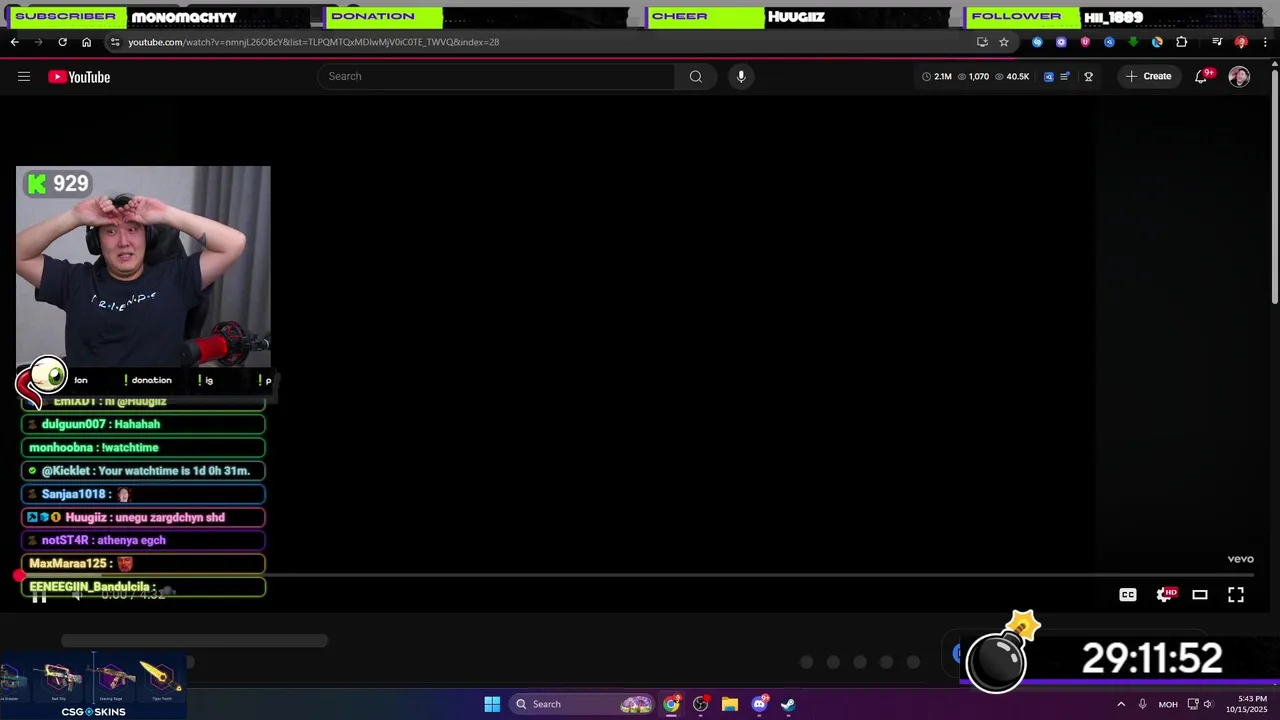Go back to the previous browser page
Screen dimensions: 1280x720
coord(14,42)
